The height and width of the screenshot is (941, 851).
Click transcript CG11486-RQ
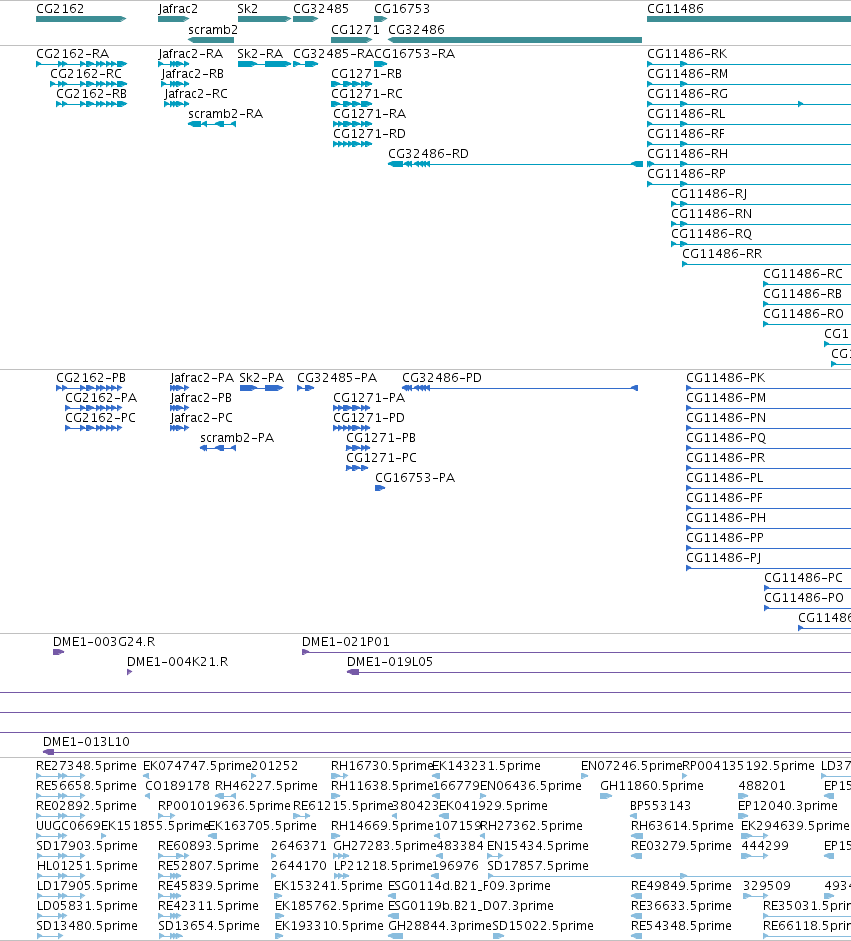click(x=711, y=233)
